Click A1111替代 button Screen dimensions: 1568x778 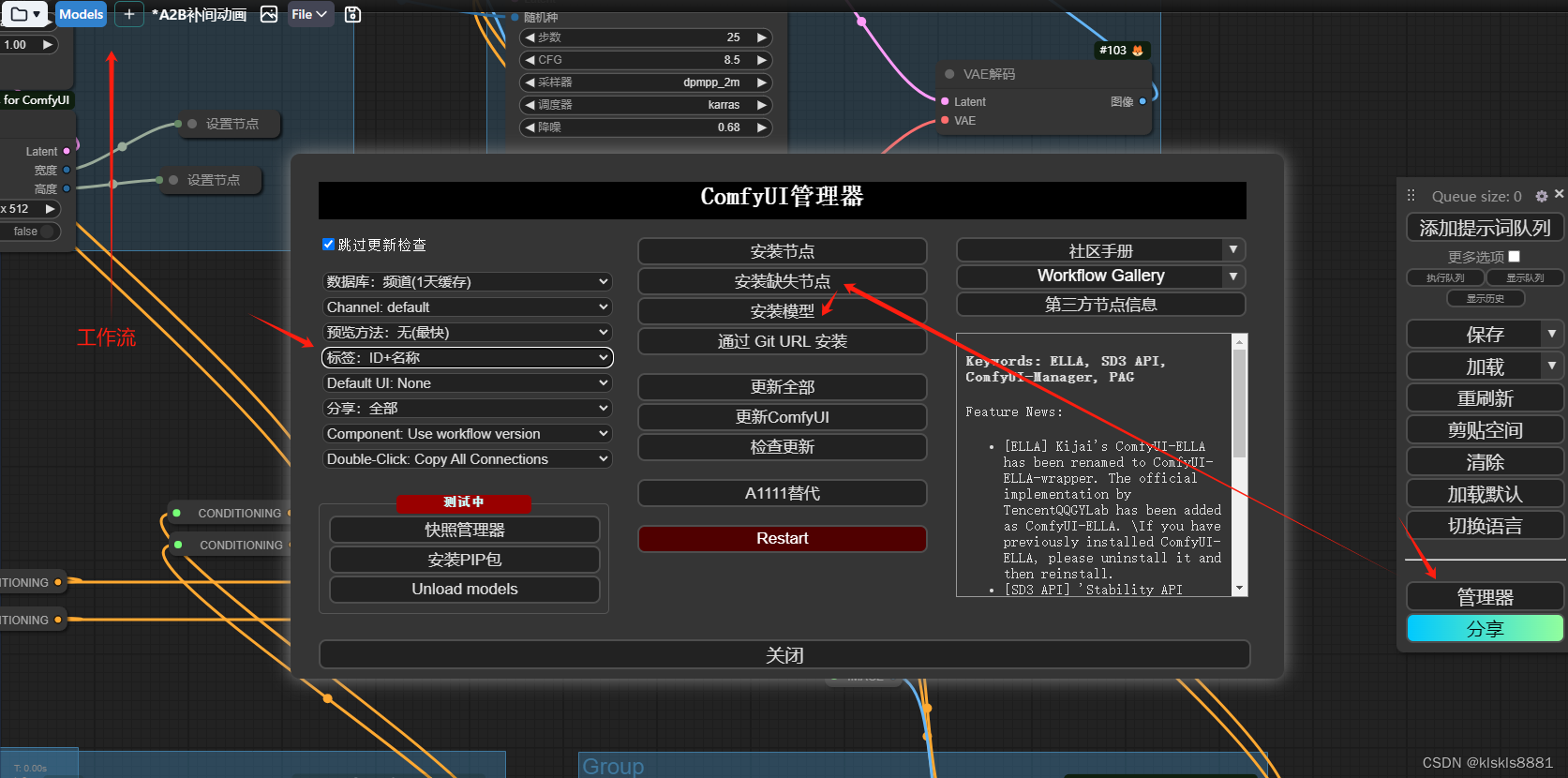tap(783, 493)
